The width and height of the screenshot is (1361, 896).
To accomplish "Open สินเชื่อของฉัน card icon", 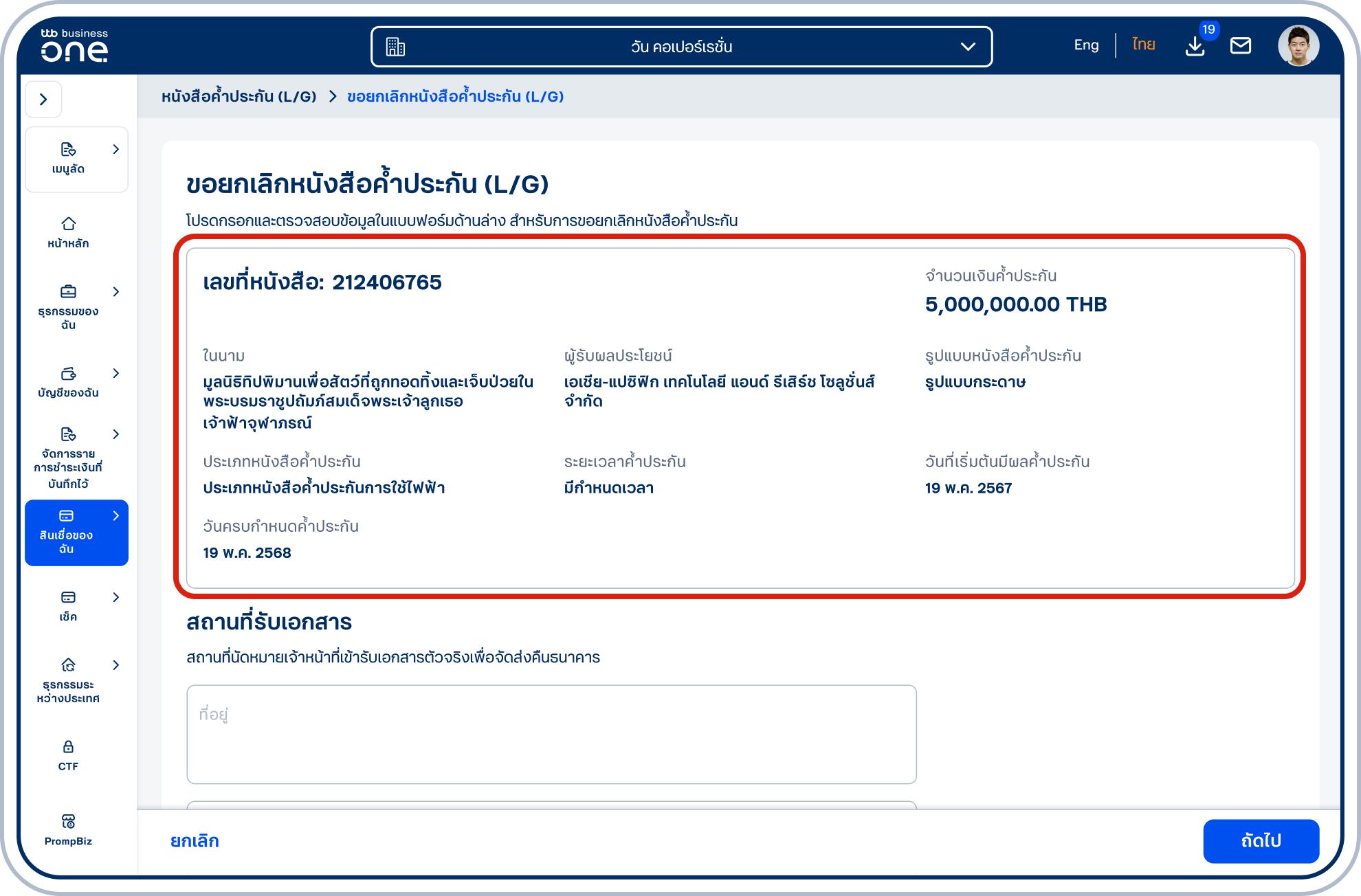I will click(x=67, y=515).
